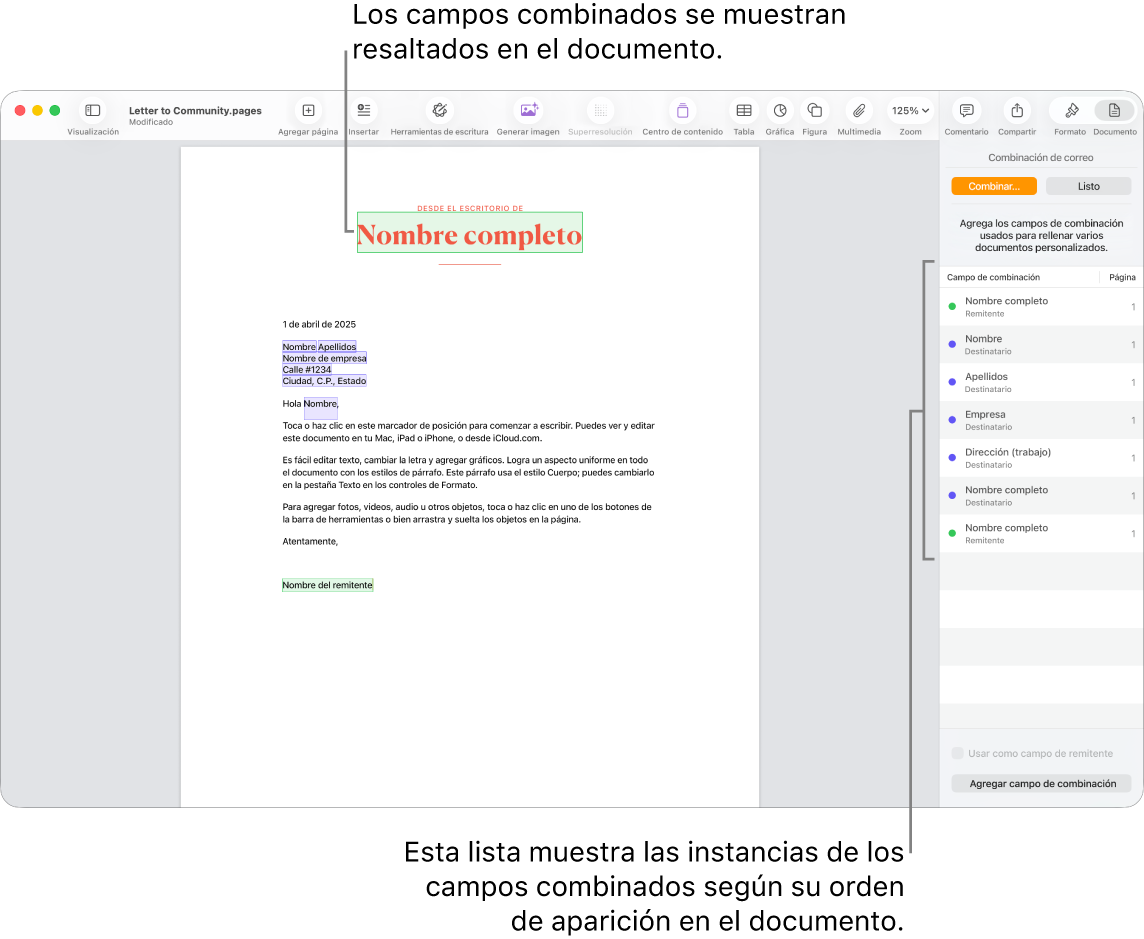The width and height of the screenshot is (1144, 939).
Task: Open the Insertar menu
Action: click(x=362, y=111)
